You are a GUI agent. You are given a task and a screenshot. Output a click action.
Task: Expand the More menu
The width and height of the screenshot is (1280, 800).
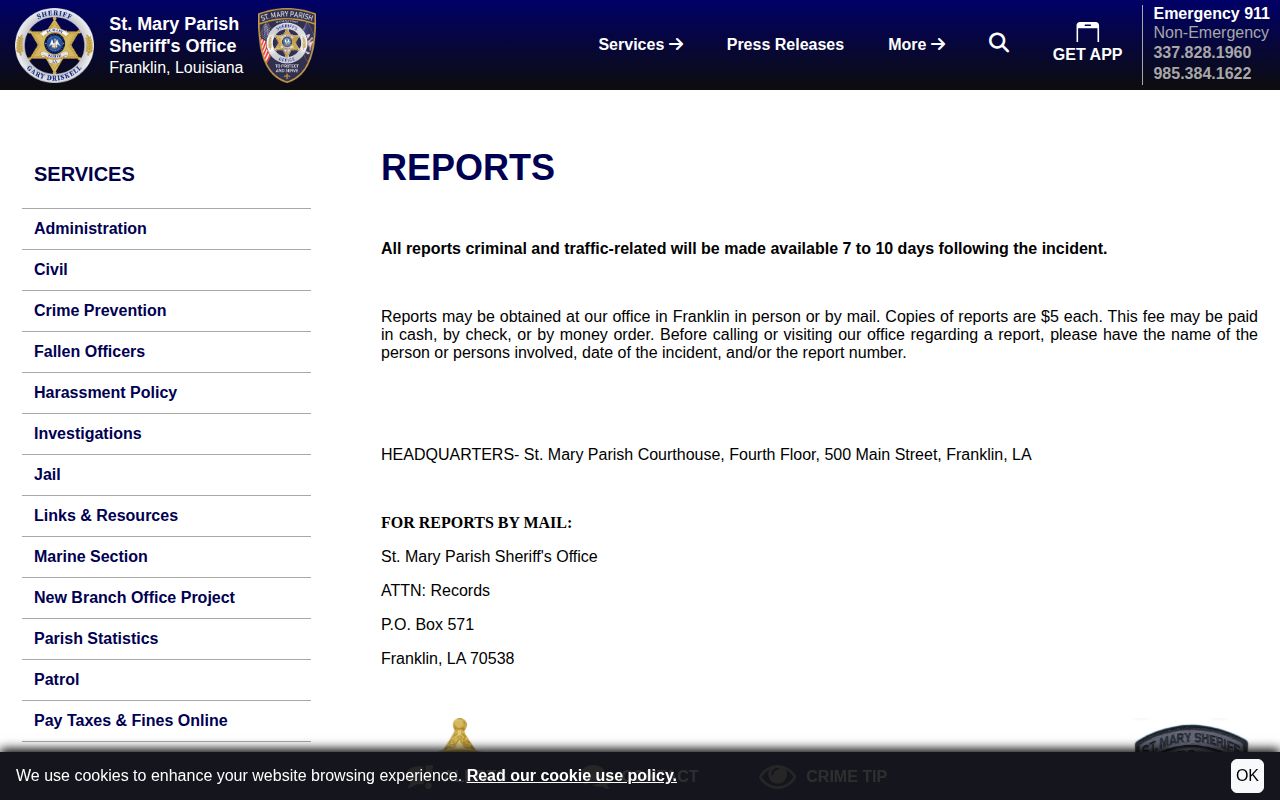[917, 44]
